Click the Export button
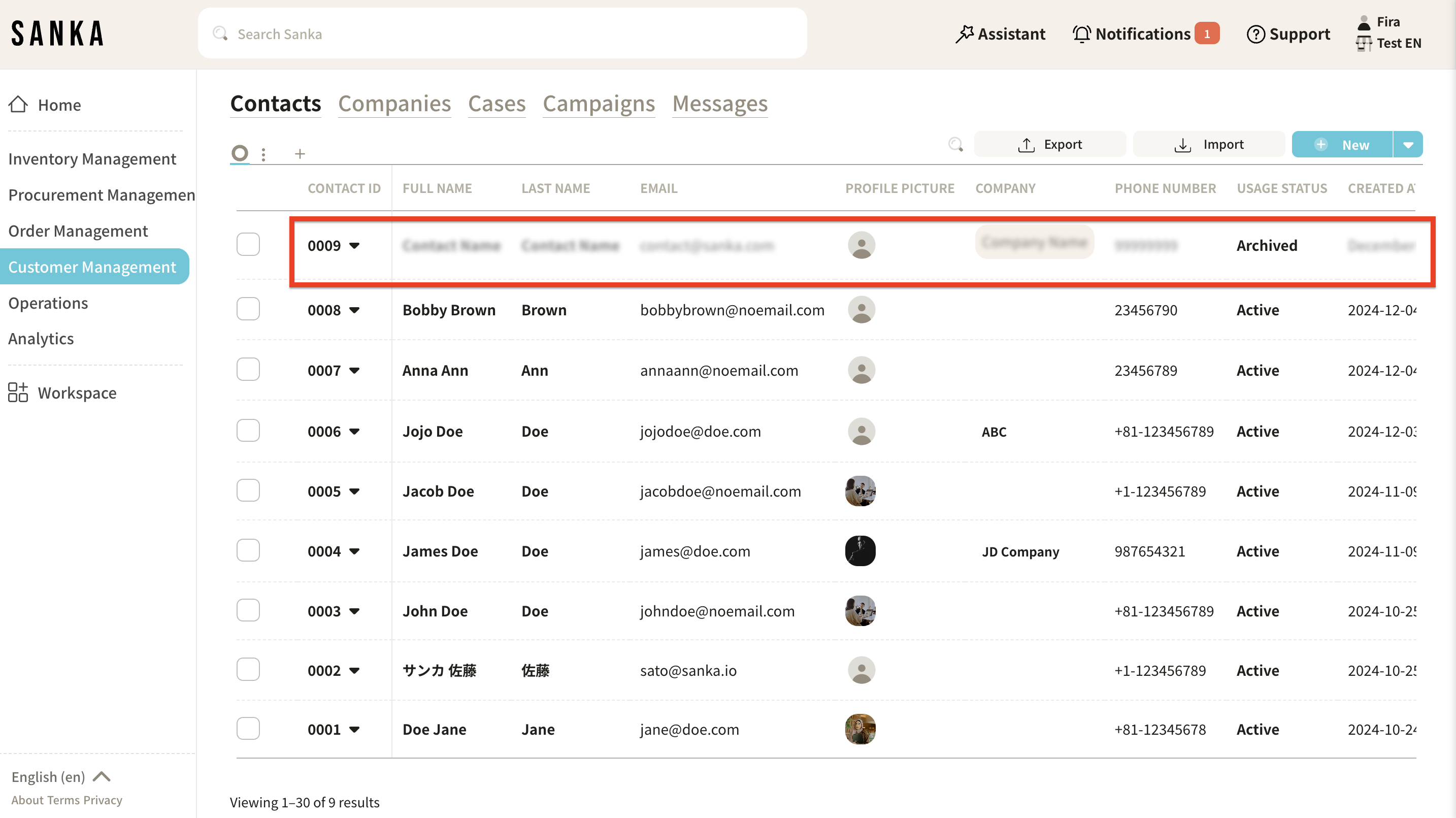1456x818 pixels. [x=1050, y=145]
